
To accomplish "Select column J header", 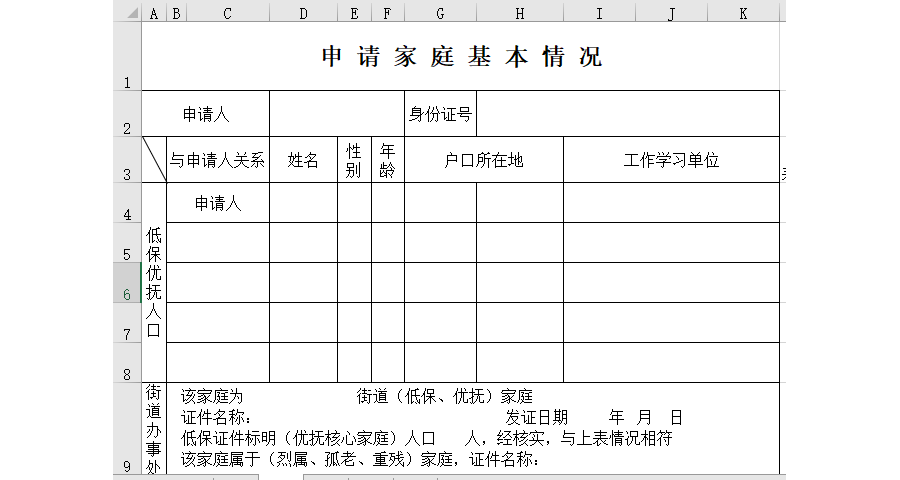I will pos(672,14).
